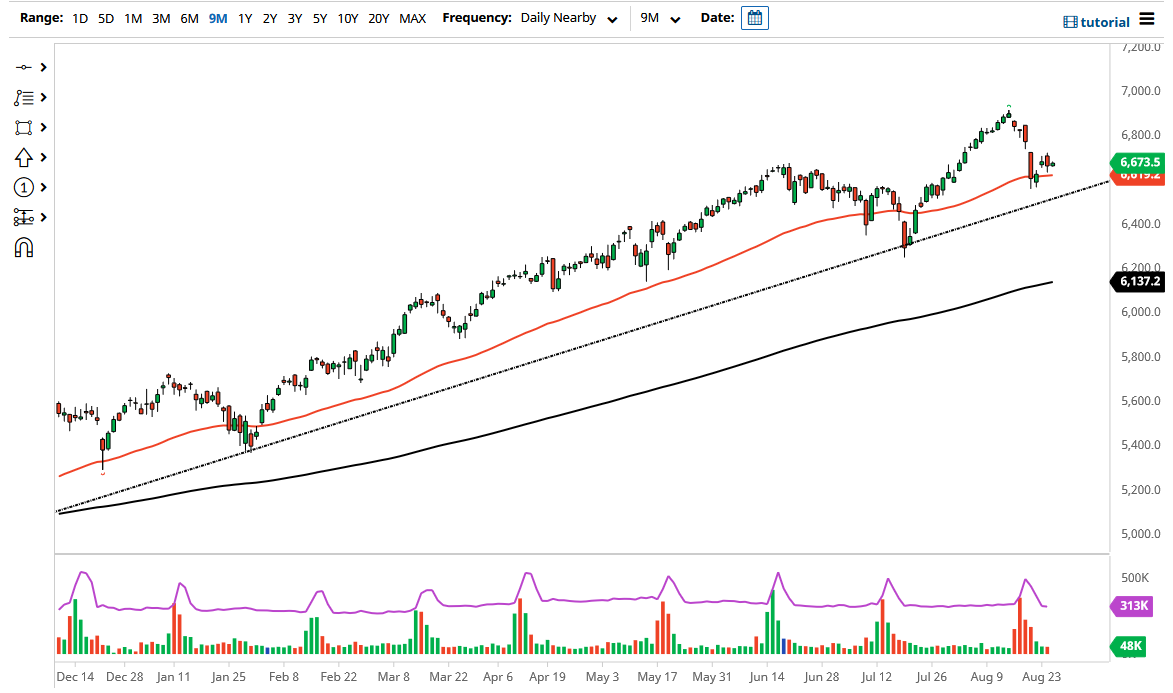Viewport: 1173px width, 693px height.
Task: Expand the trend line tool options chevron
Action: (x=41, y=67)
